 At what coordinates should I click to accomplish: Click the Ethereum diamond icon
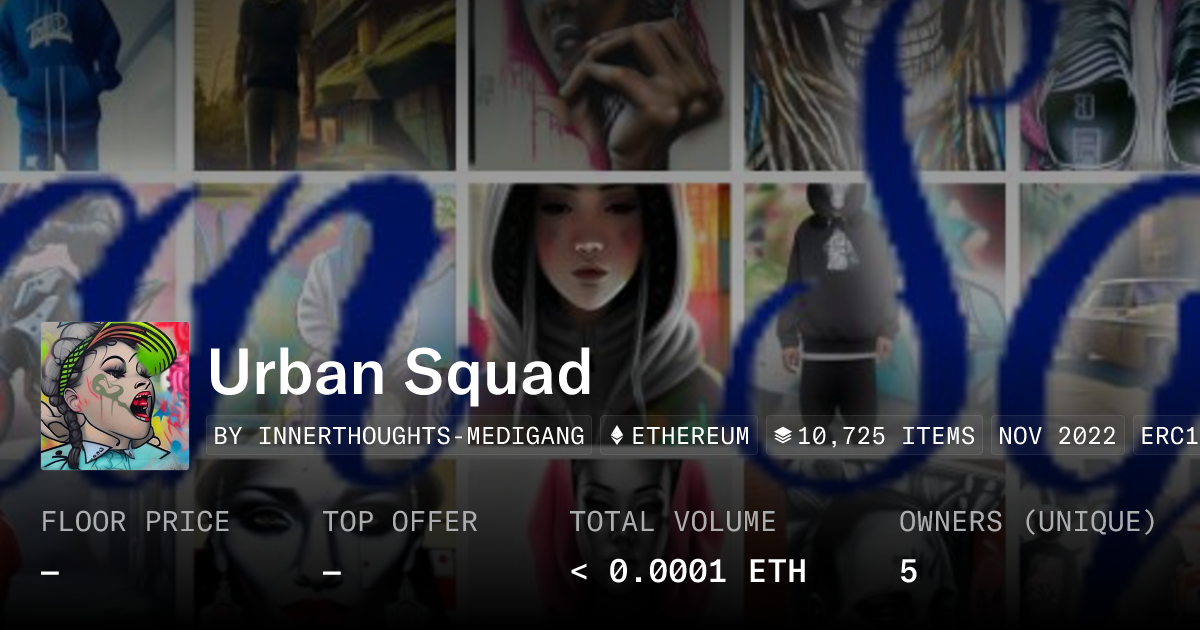pos(617,436)
